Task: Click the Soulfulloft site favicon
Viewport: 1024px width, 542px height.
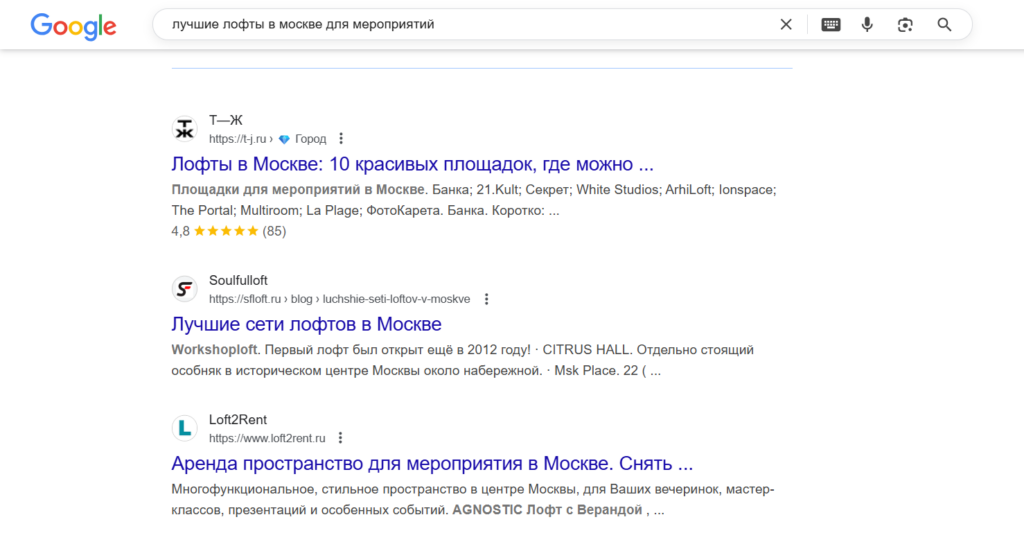Action: tap(185, 289)
